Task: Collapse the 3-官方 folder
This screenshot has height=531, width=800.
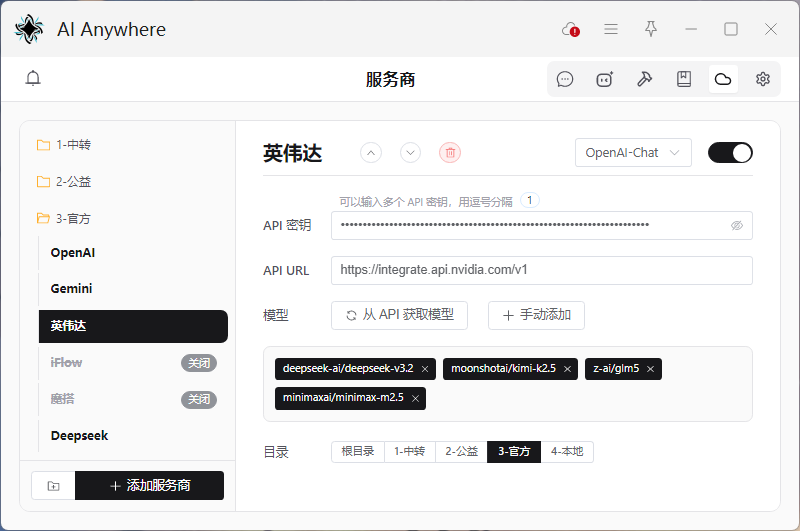Action: point(73,218)
